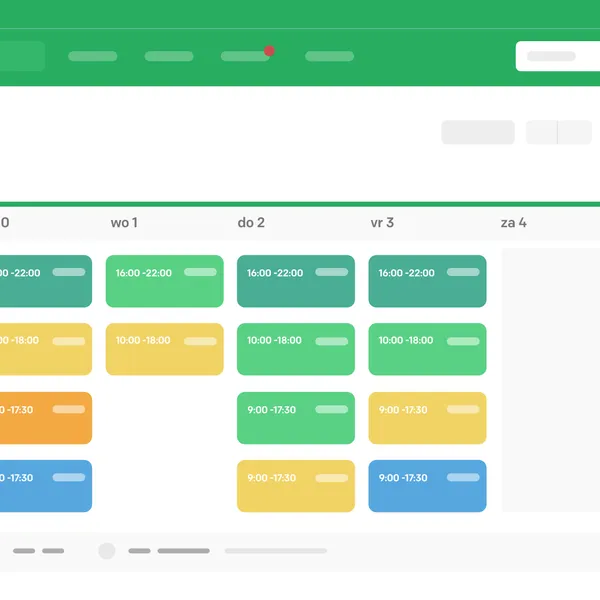Viewport: 600px width, 600px height.
Task: Click the green 9:00-17:30 shift on do 2
Action: point(295,417)
